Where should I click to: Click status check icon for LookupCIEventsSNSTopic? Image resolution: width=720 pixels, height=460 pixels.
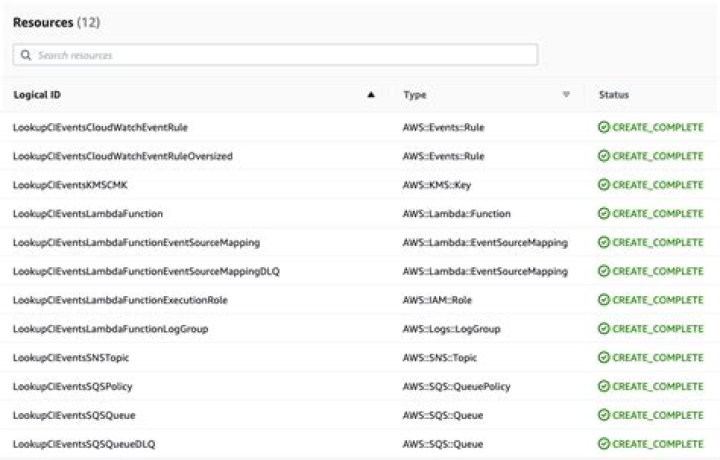click(x=603, y=358)
